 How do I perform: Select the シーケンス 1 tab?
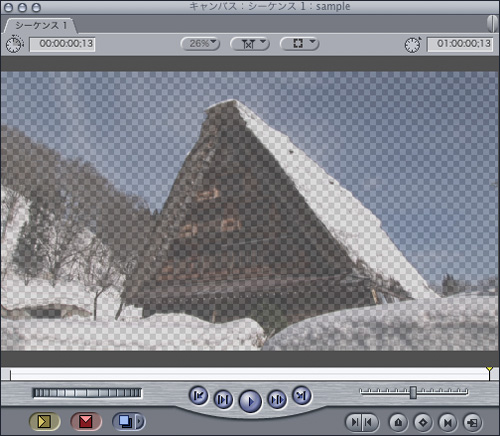pos(40,26)
